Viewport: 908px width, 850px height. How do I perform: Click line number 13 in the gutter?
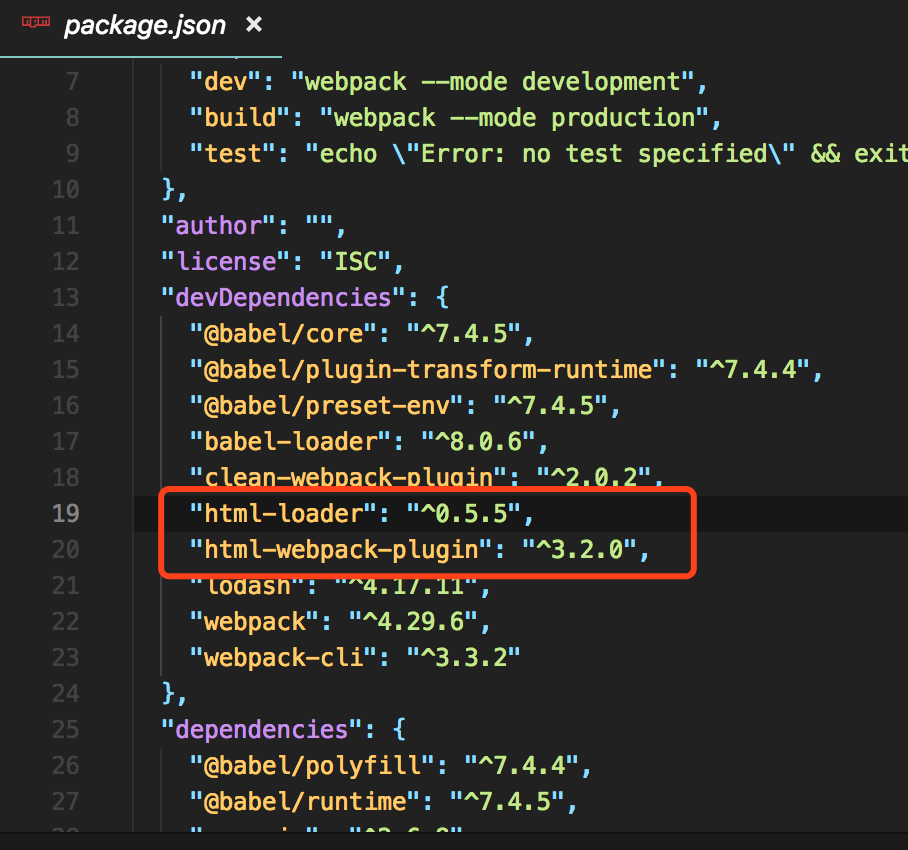click(65, 298)
